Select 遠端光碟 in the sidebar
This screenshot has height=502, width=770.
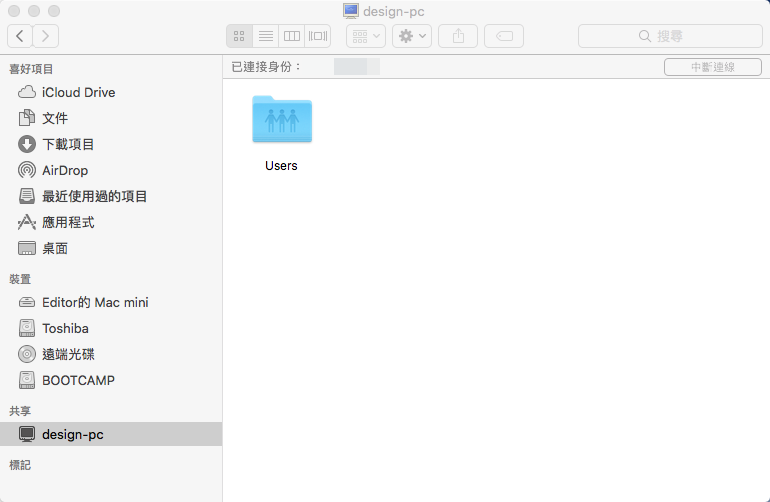point(111,354)
